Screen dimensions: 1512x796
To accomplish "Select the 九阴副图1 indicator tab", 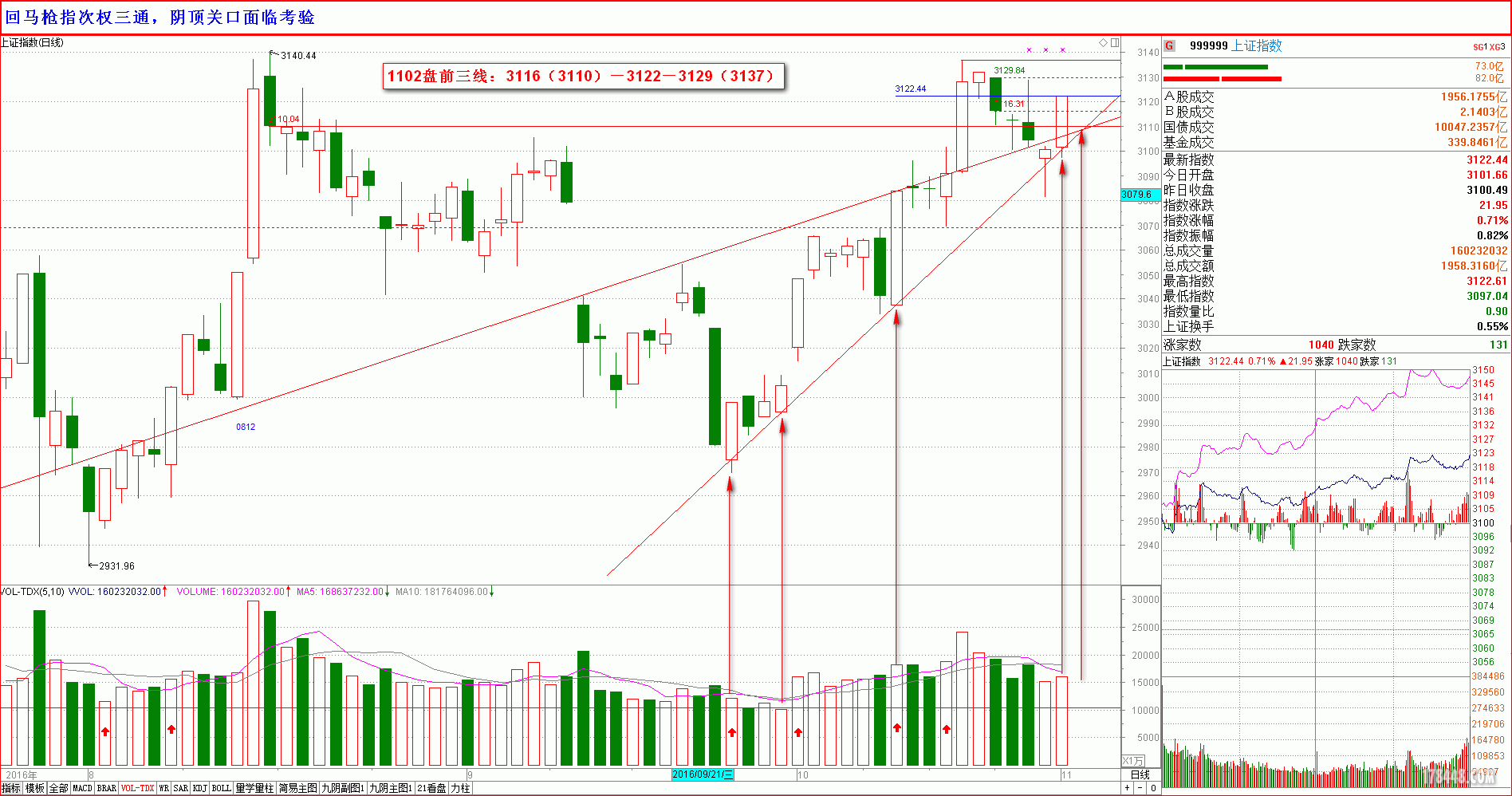I will pyautogui.click(x=343, y=788).
